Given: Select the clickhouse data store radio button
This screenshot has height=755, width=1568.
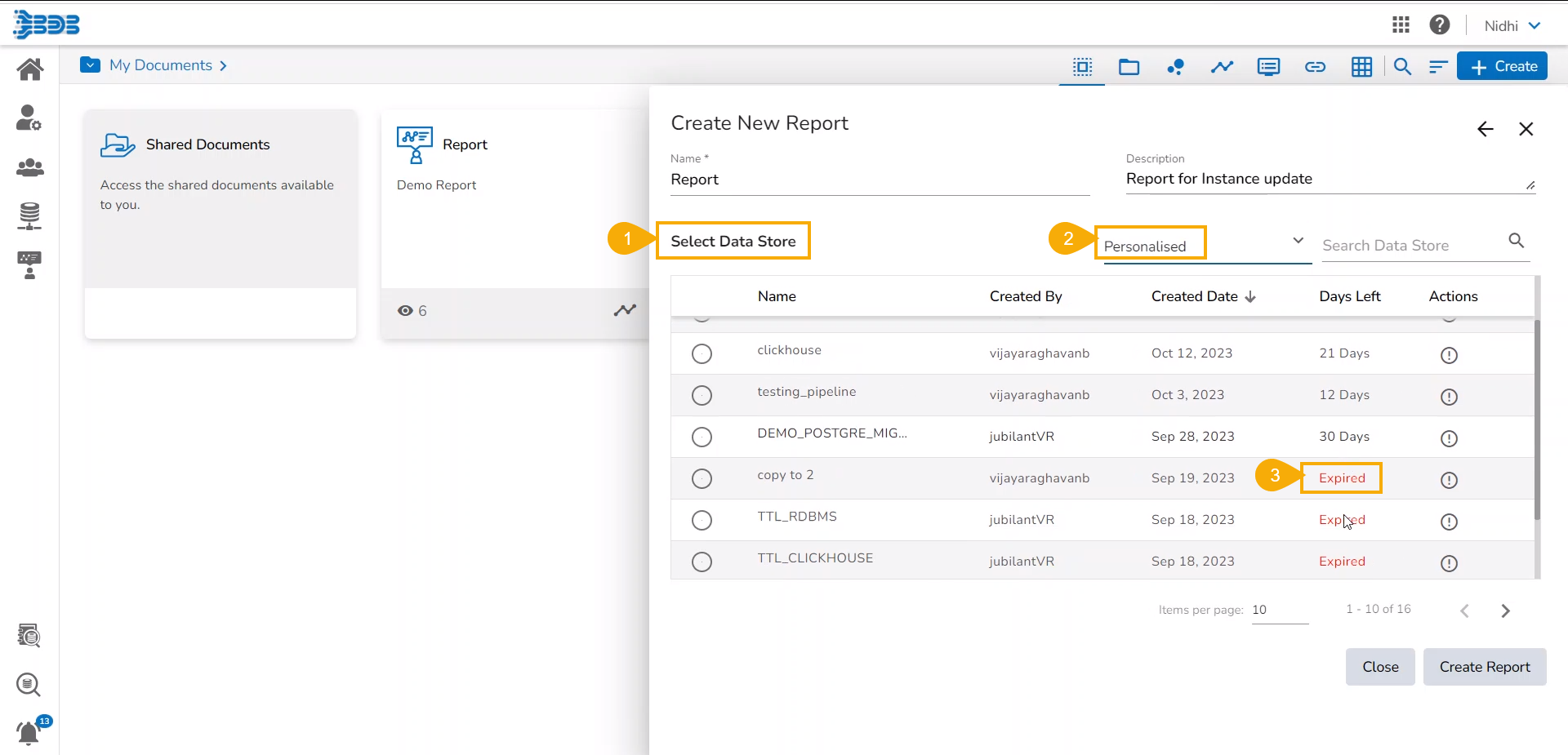Looking at the screenshot, I should [x=702, y=353].
